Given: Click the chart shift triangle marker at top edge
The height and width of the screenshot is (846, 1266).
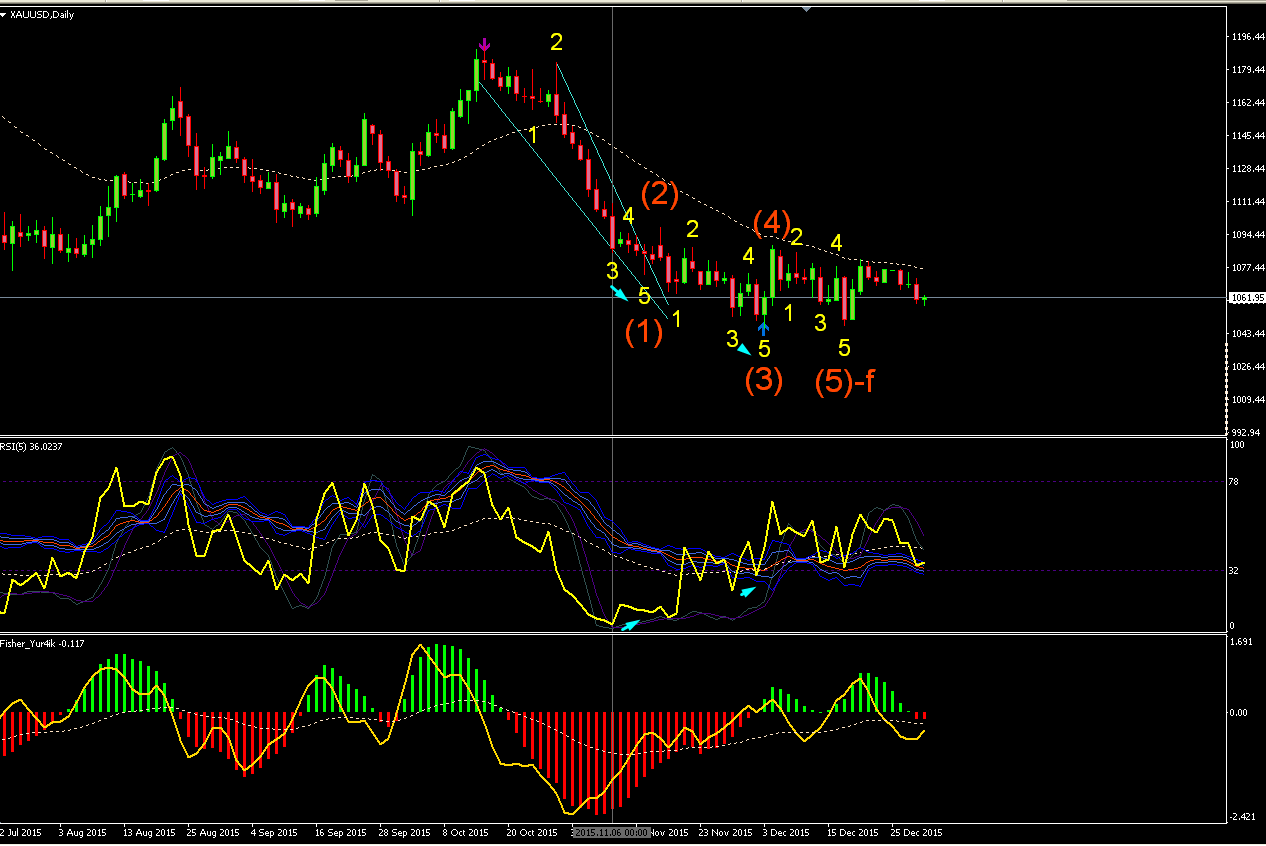Looking at the screenshot, I should (x=806, y=8).
